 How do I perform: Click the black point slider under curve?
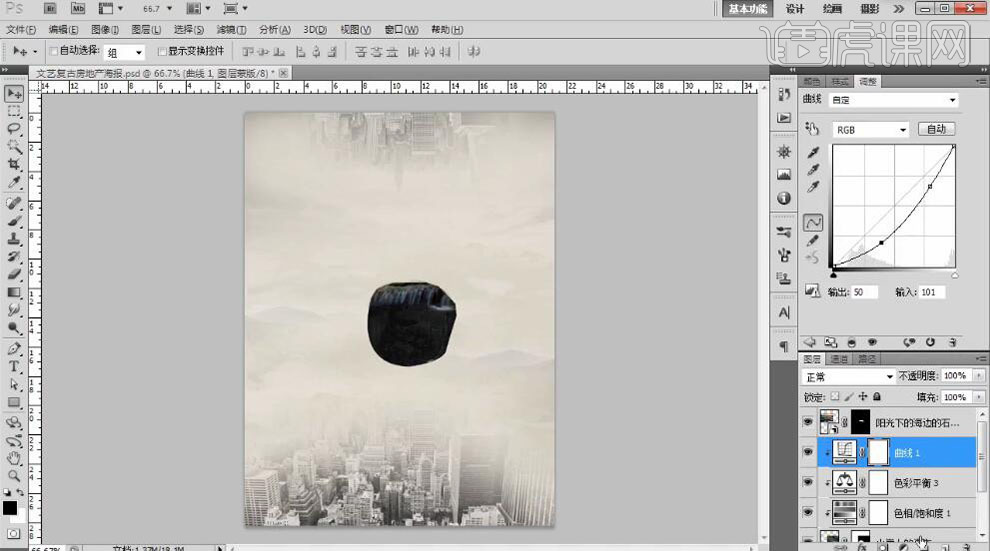(x=834, y=275)
